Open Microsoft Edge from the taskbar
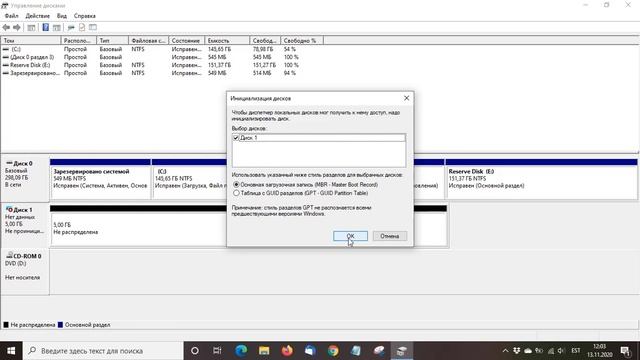 tap(241, 351)
